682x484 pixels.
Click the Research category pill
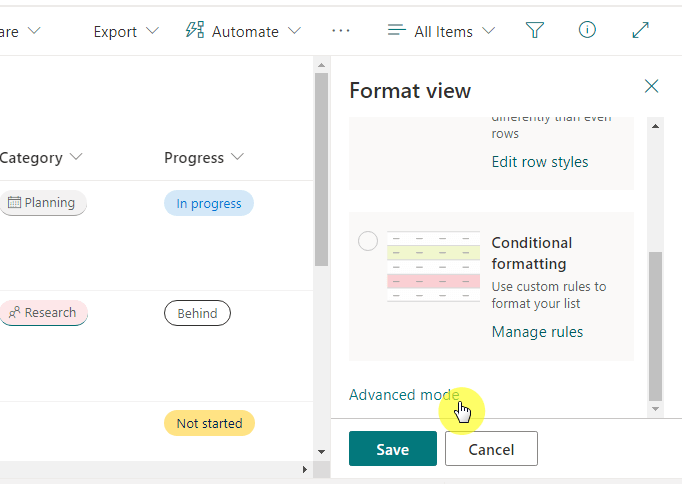[43, 313]
